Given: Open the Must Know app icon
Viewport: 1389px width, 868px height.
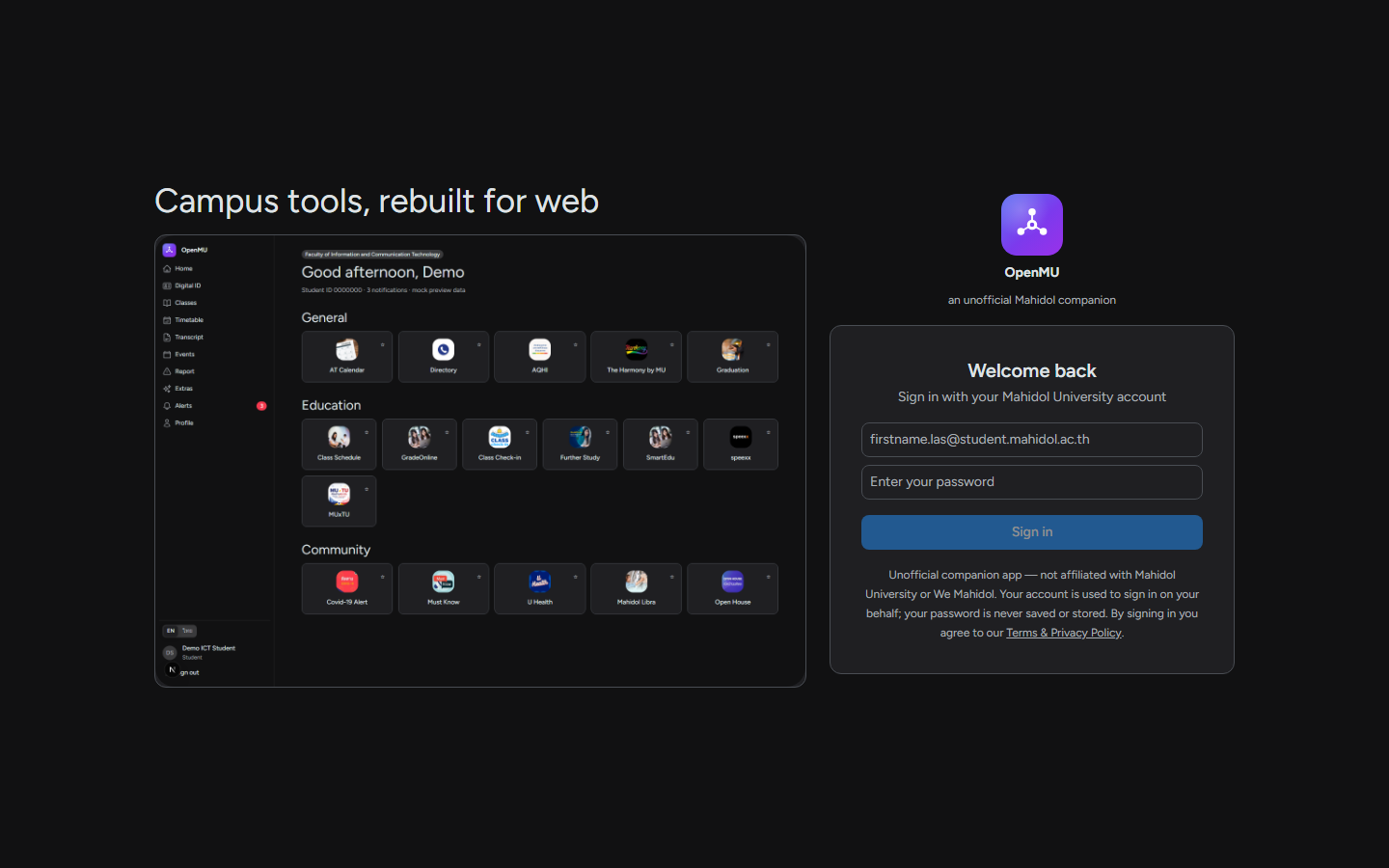Looking at the screenshot, I should tap(444, 582).
